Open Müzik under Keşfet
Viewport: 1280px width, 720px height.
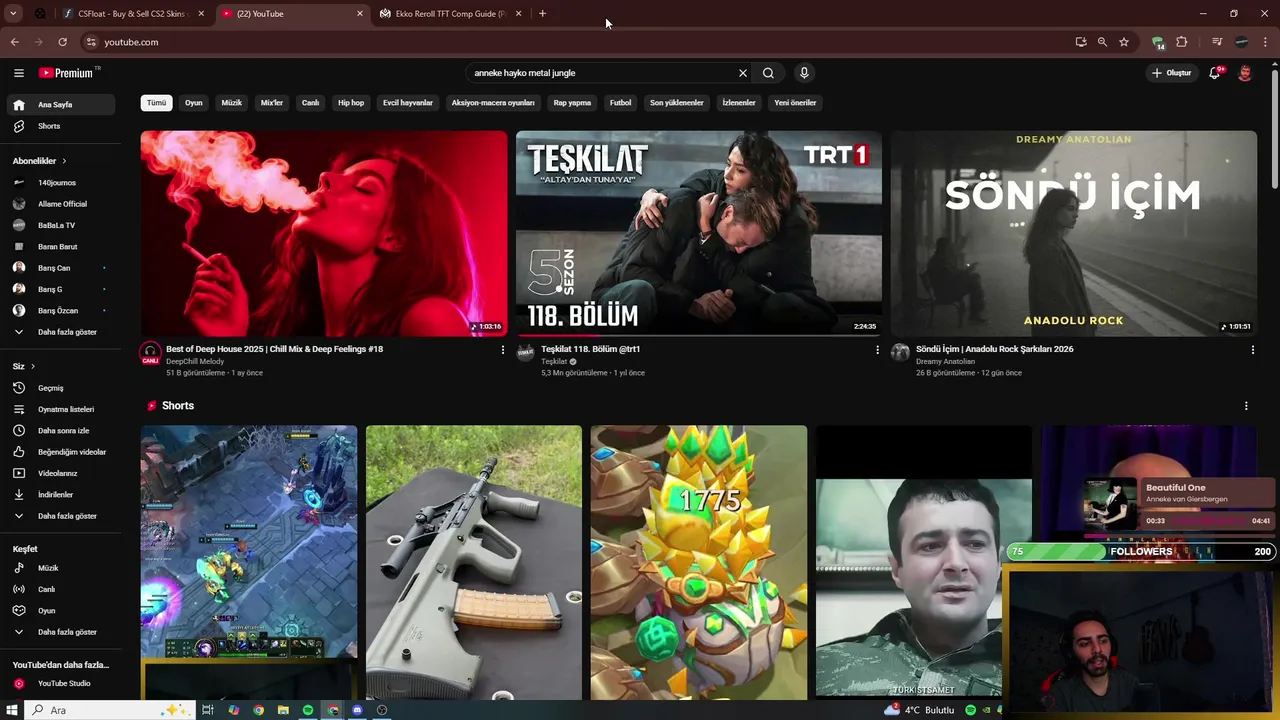(x=61, y=568)
